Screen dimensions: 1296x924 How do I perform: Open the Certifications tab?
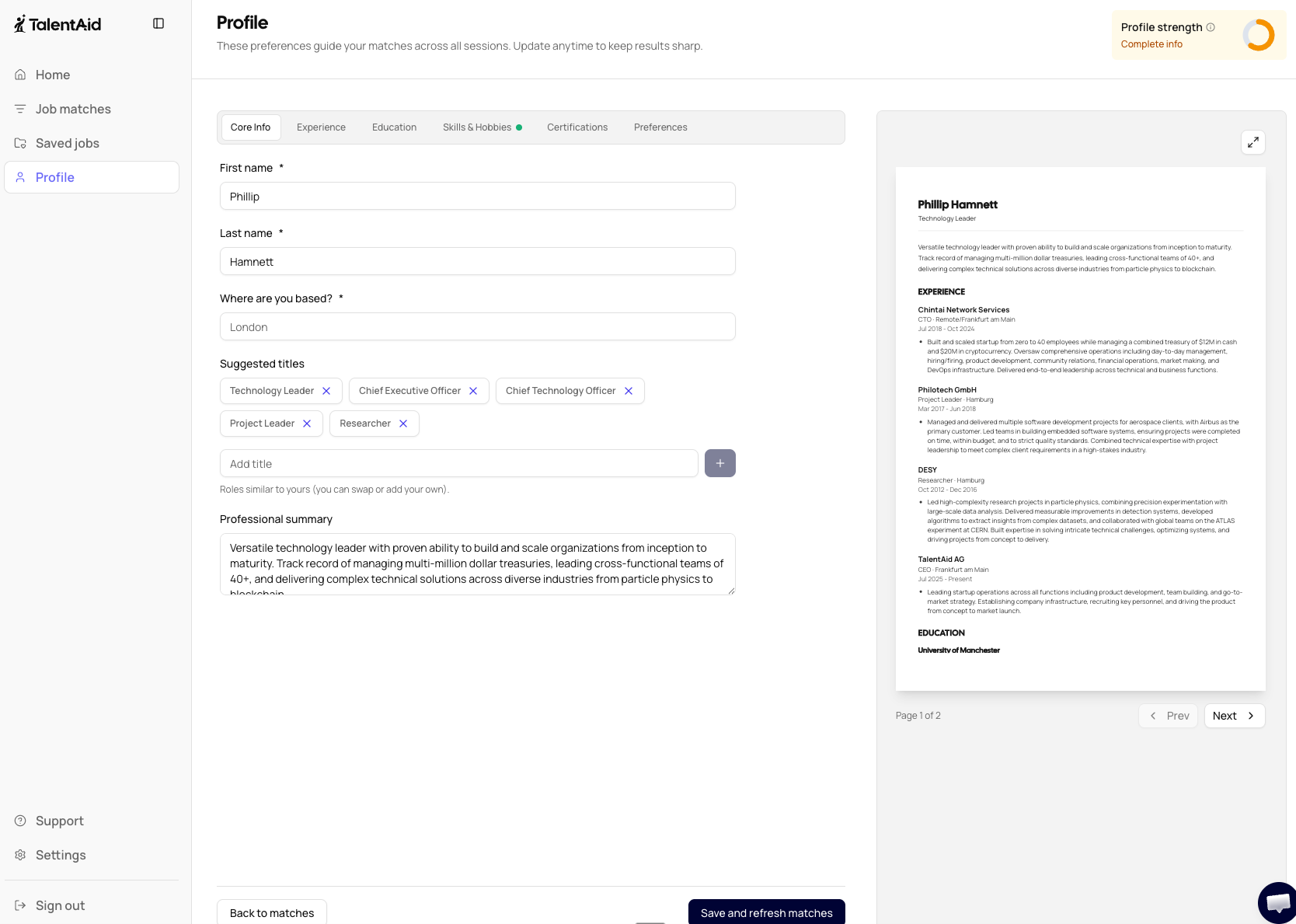click(577, 127)
